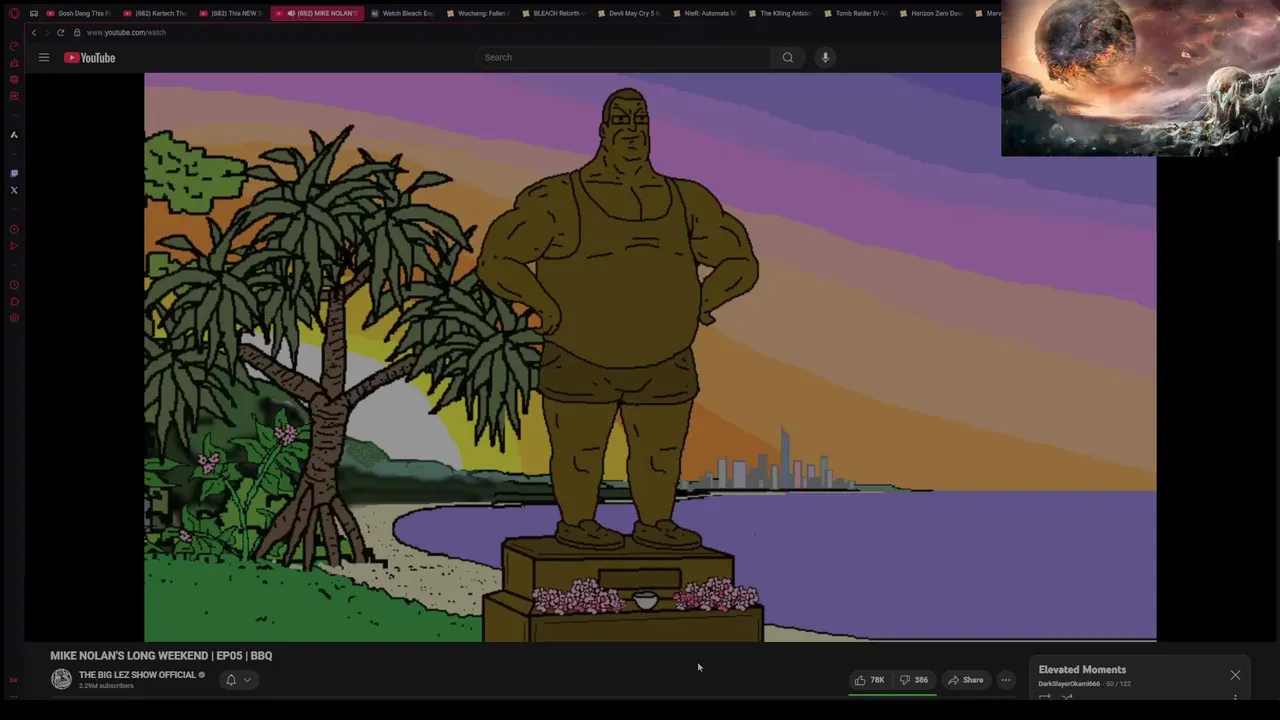Open Twitch from the Opera sidebar
This screenshot has width=1280, height=720.
14,173
